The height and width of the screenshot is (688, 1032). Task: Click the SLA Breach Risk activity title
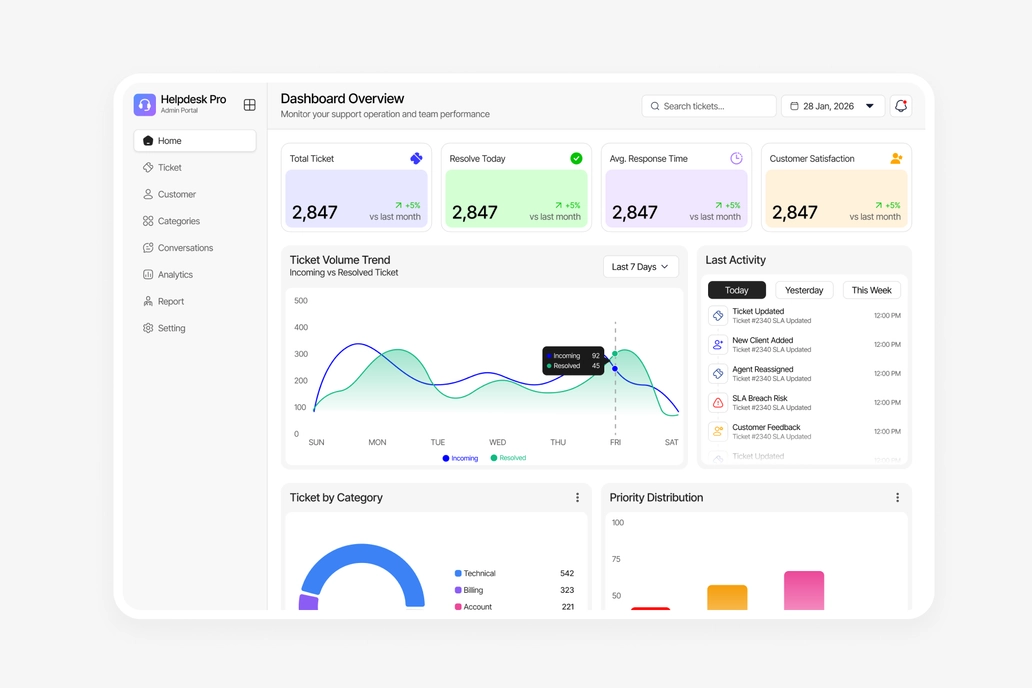pyautogui.click(x=760, y=398)
